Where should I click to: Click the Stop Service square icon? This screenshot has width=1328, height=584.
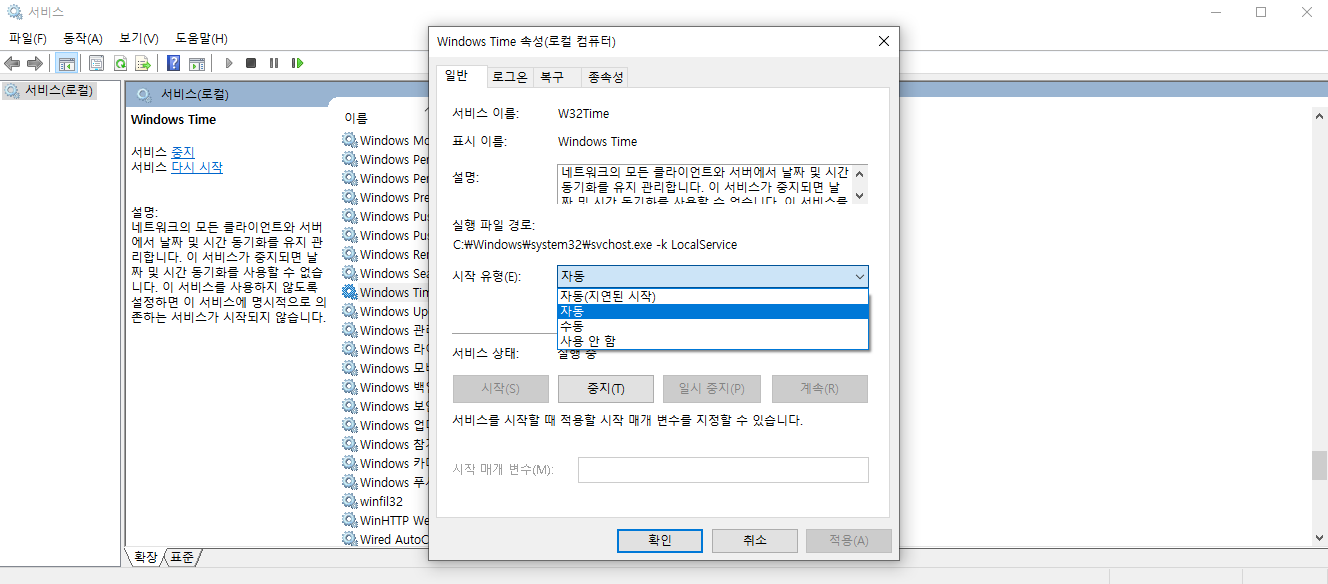(251, 63)
